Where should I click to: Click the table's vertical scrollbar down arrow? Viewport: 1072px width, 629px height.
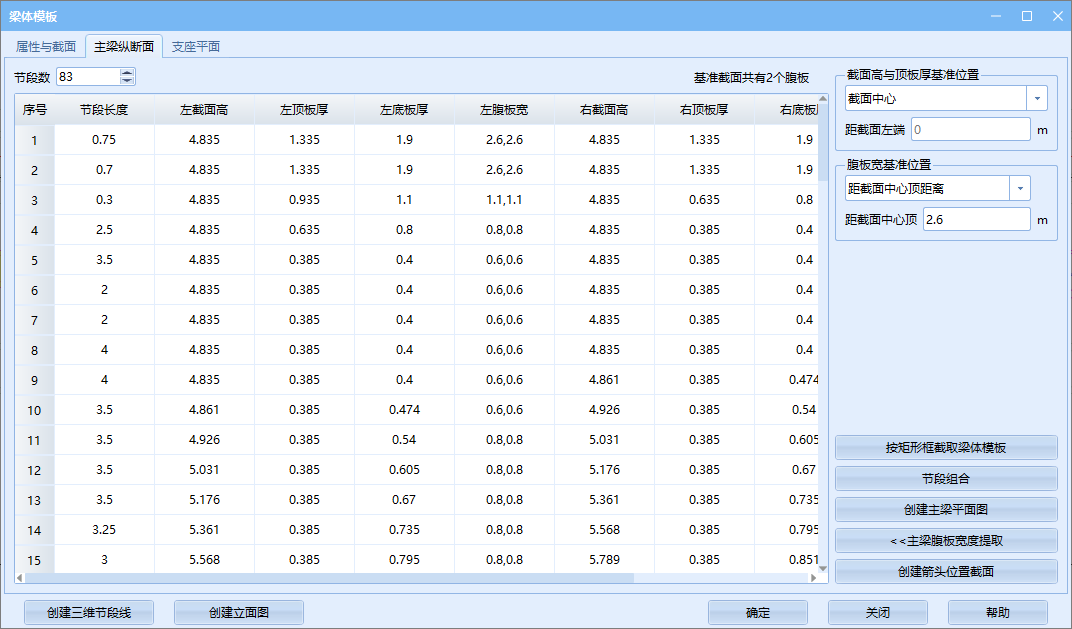click(823, 568)
